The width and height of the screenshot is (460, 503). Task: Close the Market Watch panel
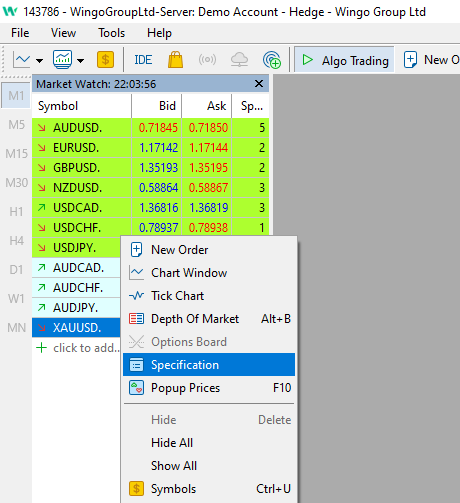[x=259, y=84]
